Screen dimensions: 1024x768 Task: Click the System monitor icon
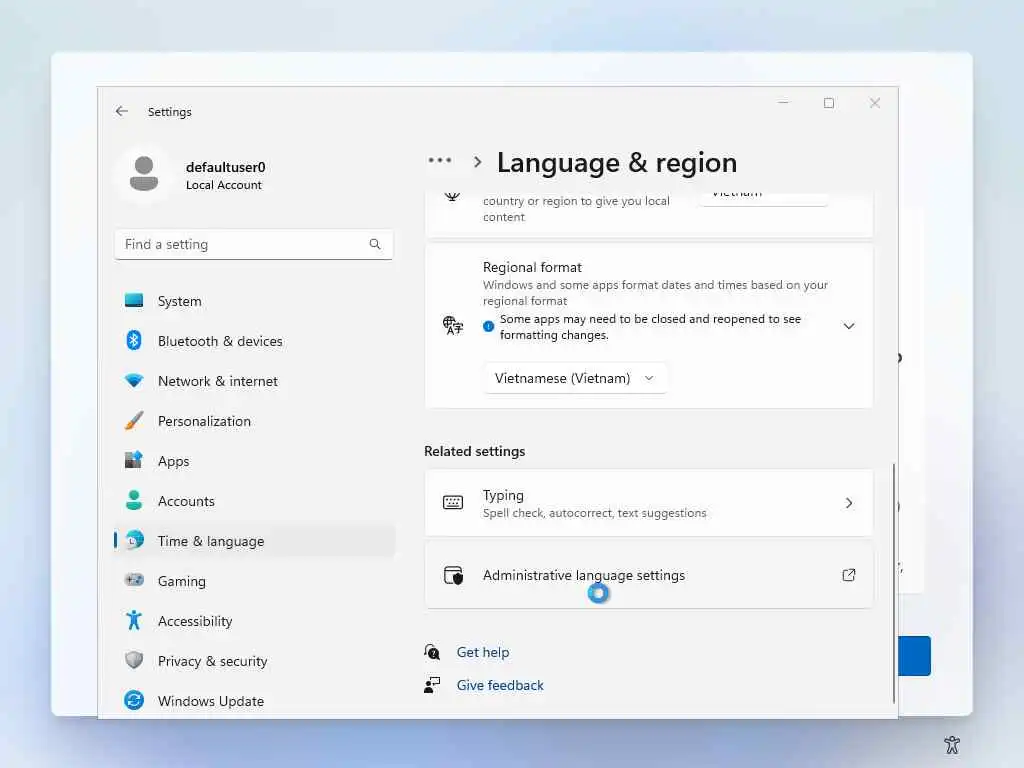click(134, 300)
